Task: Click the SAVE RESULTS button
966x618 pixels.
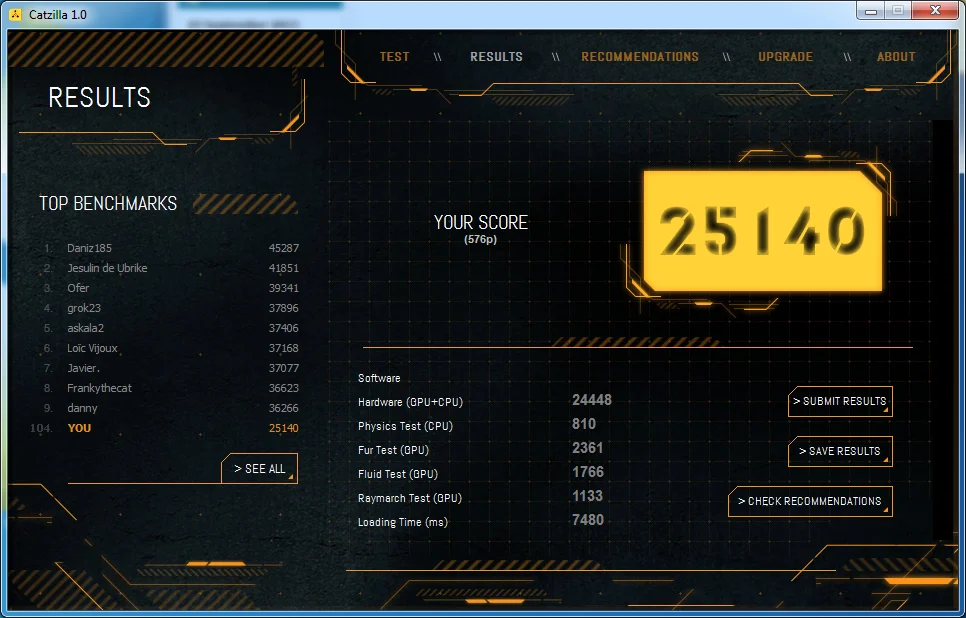Action: 840,451
